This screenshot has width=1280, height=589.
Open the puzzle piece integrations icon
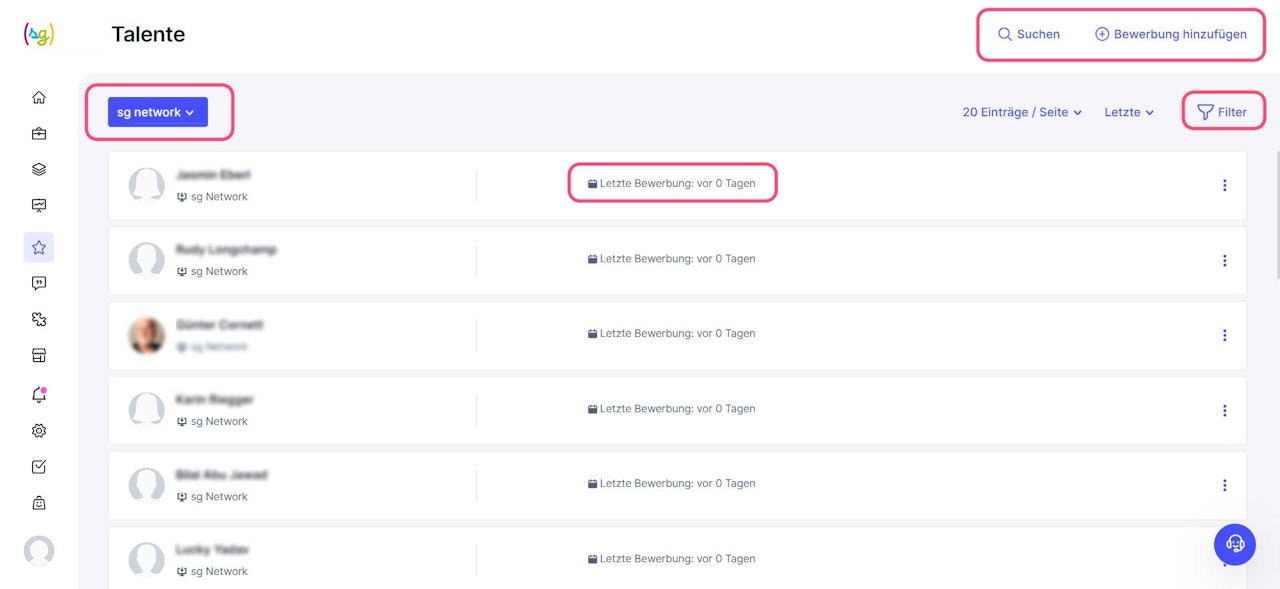pyautogui.click(x=39, y=320)
